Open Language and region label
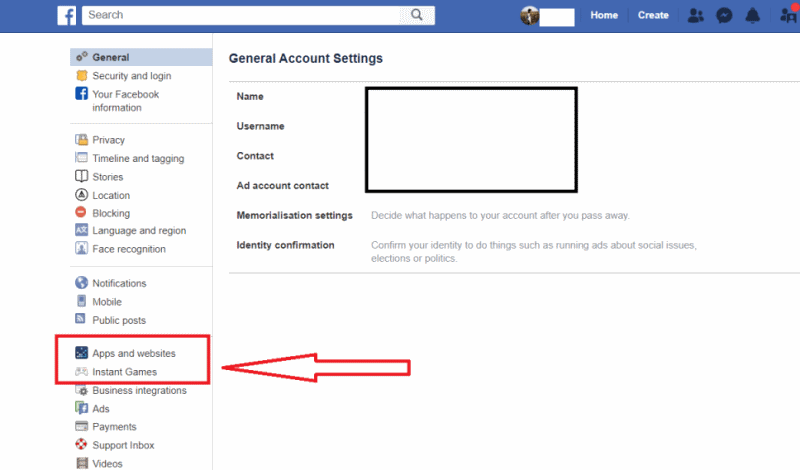This screenshot has width=800, height=470. coord(139,231)
